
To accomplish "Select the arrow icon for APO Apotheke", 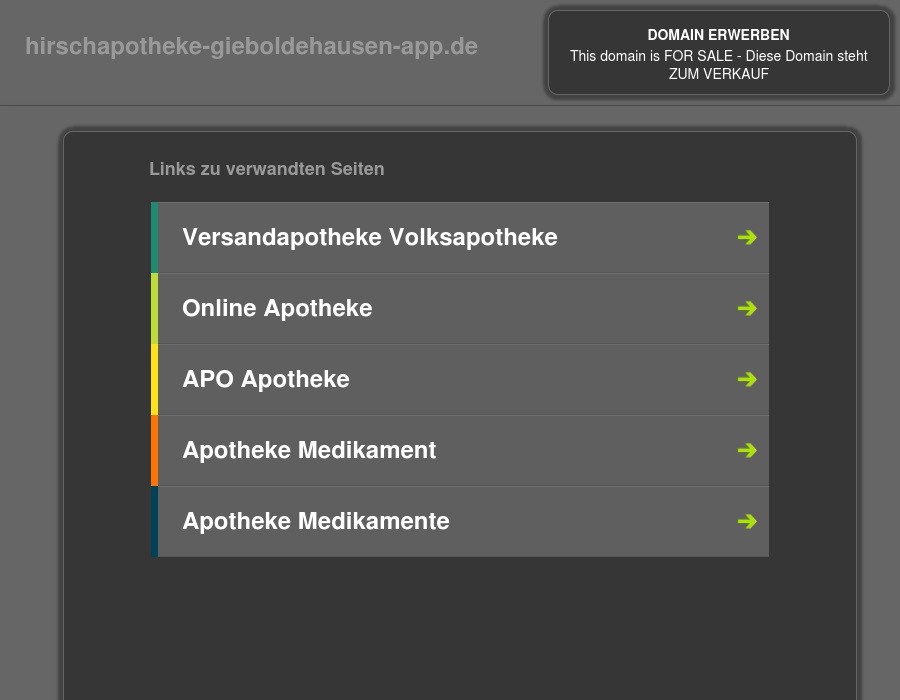I will point(747,379).
